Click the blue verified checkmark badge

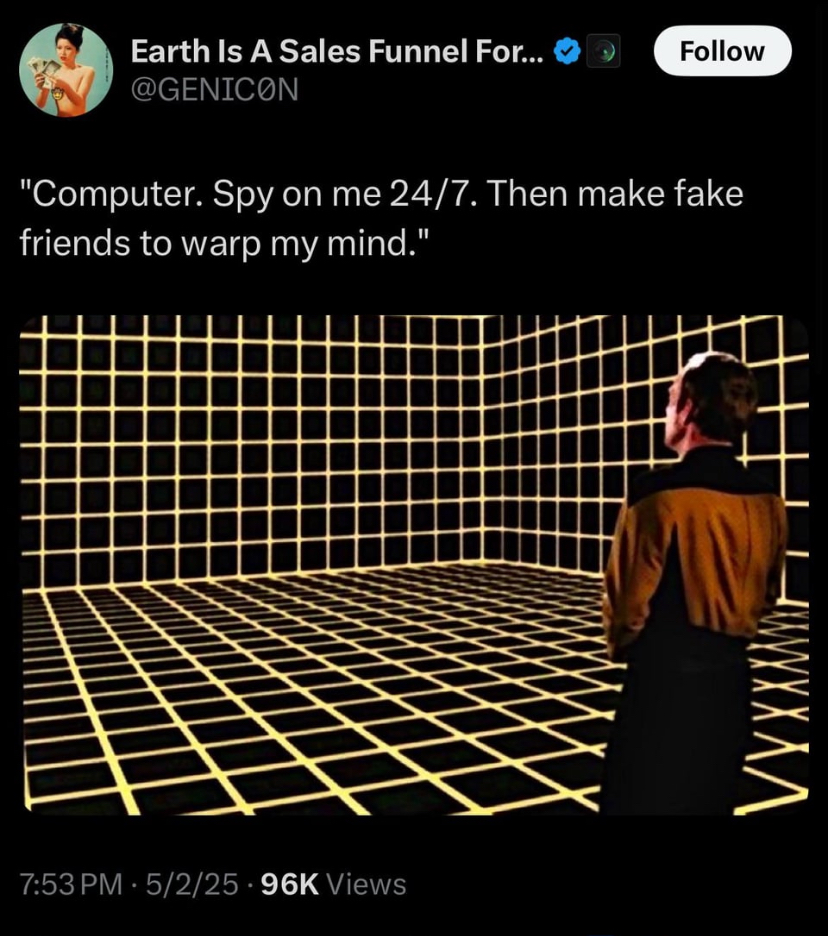click(567, 52)
